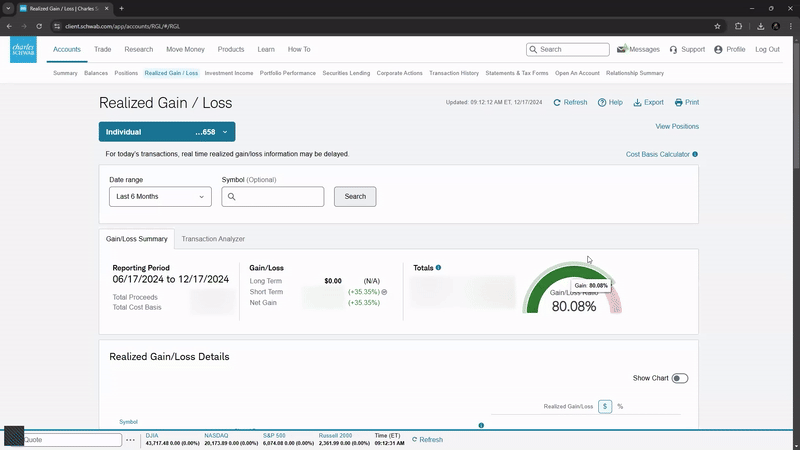The image size is (800, 450).
Task: Switch Realized Gain/Loss to dollar view
Action: [x=605, y=407]
